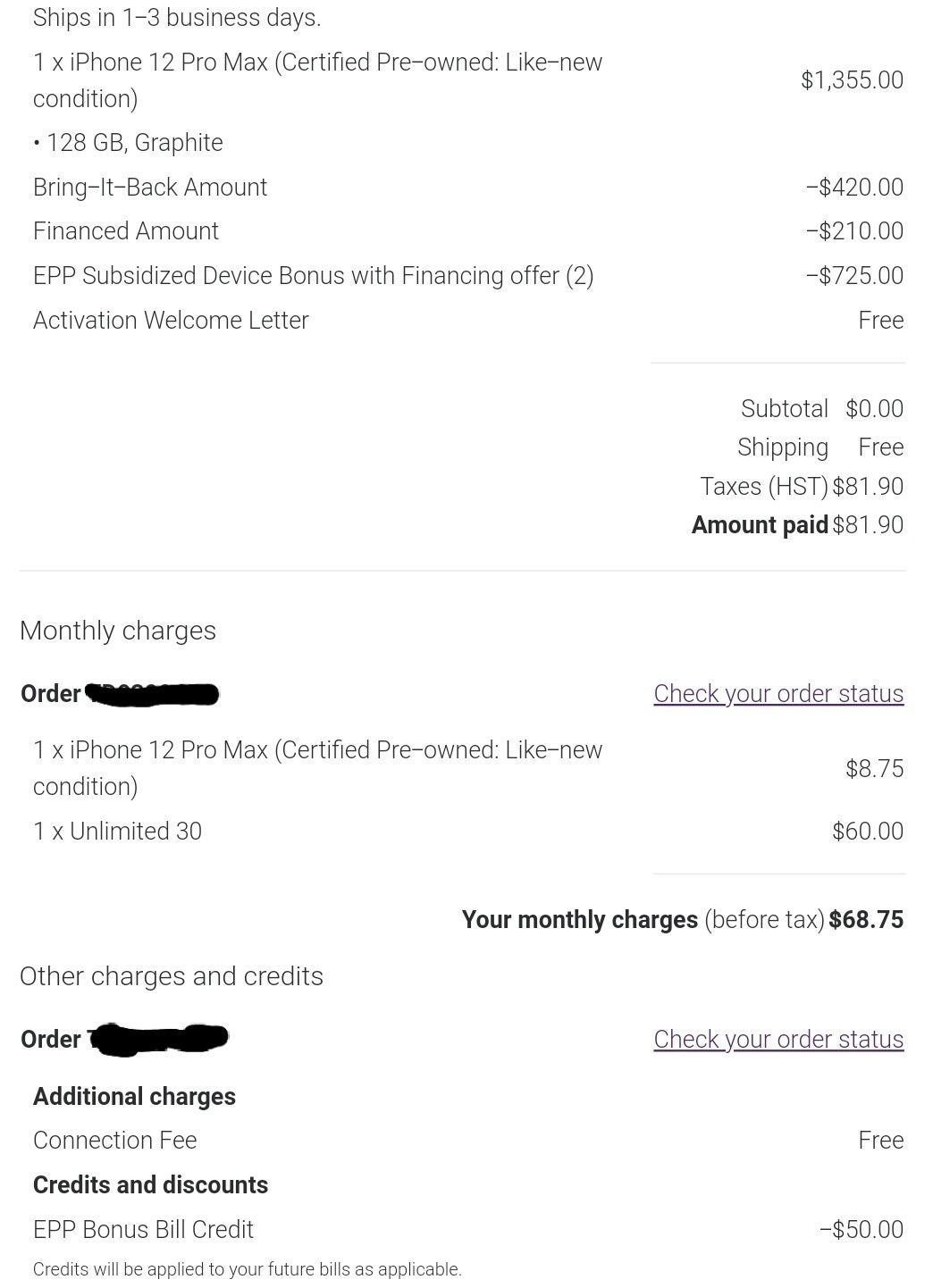Screen dimensions: 933x1288
Task: Select the Taxes (HST) value
Action: tap(868, 486)
